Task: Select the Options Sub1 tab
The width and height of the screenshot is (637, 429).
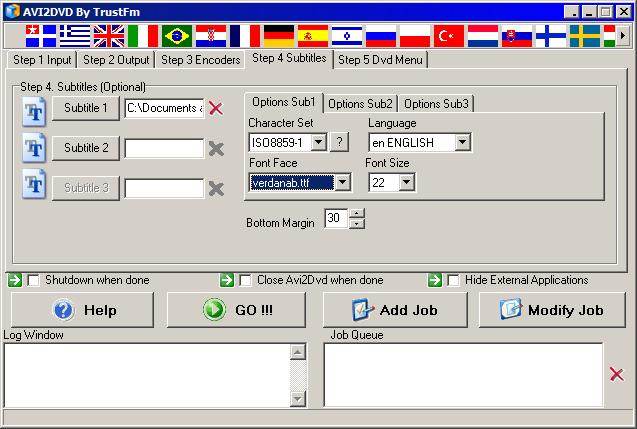Action: 284,102
